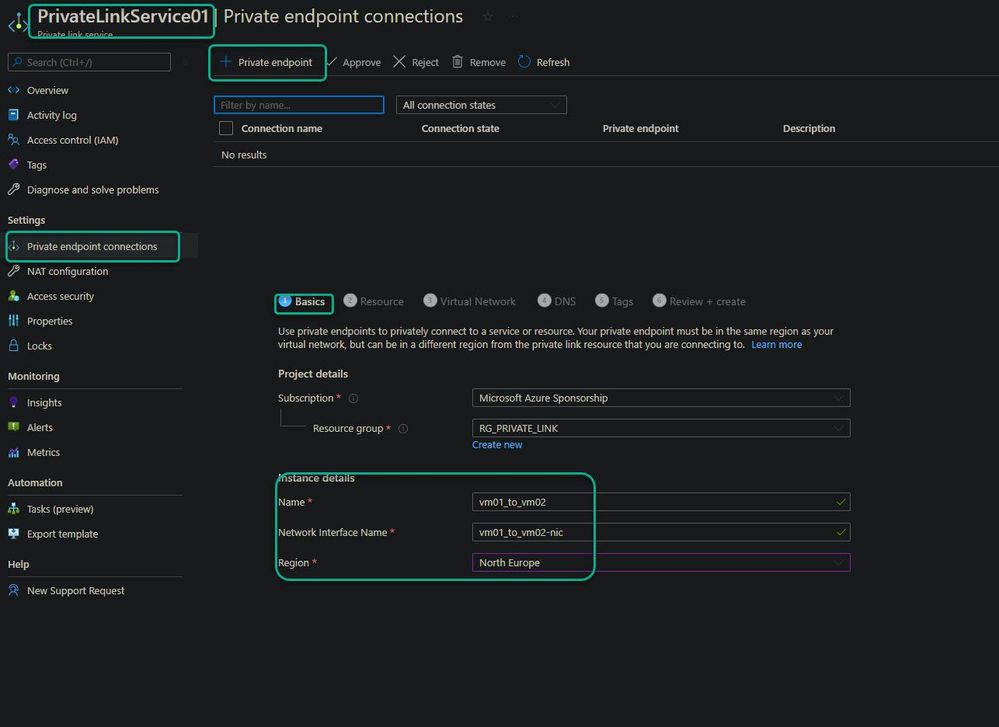Expand the Resource group dropdown
Image resolution: width=999 pixels, height=727 pixels.
[661, 428]
